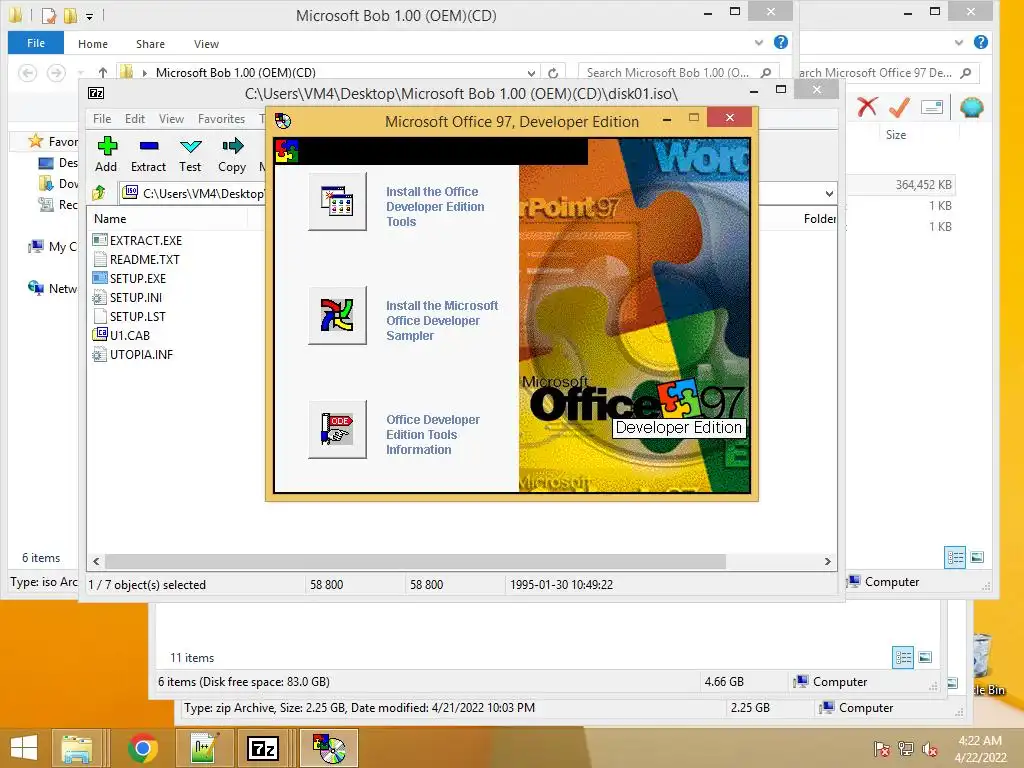This screenshot has width=1024, height=768.
Task: Open File Explorer from the taskbar
Action: 76,748
